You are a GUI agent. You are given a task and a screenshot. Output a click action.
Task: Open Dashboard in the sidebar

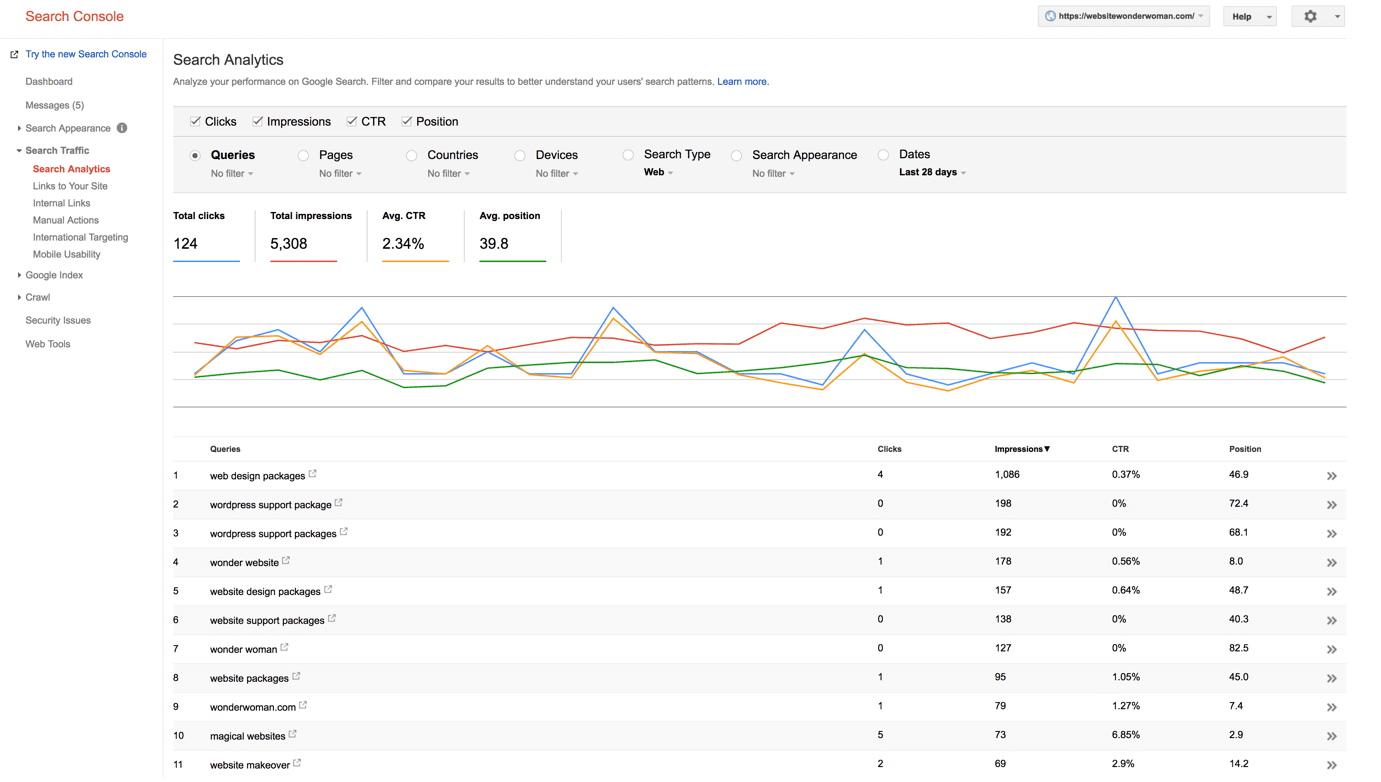[x=49, y=82]
